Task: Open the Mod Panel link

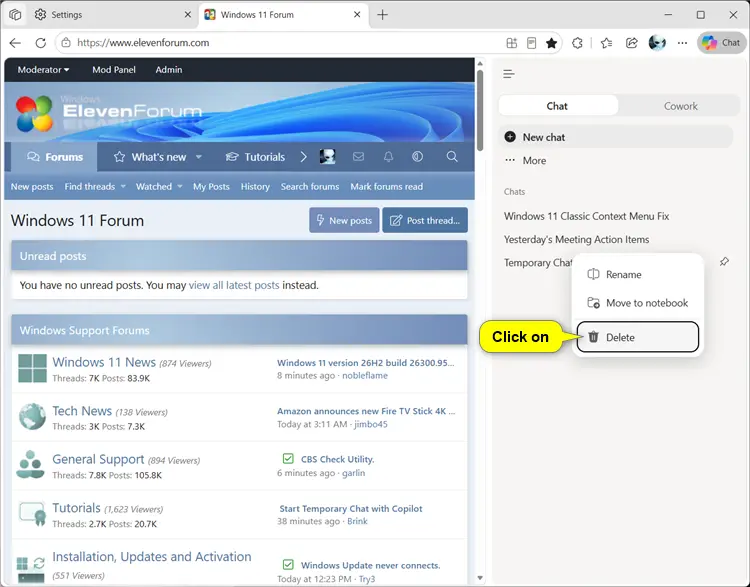Action: 114,70
